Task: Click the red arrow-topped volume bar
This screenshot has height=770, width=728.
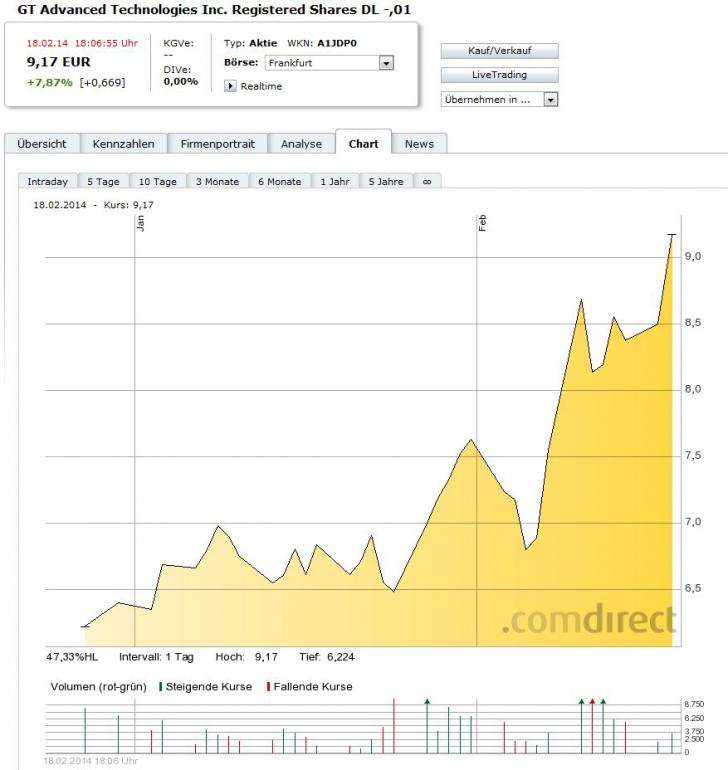Action: 592,725
